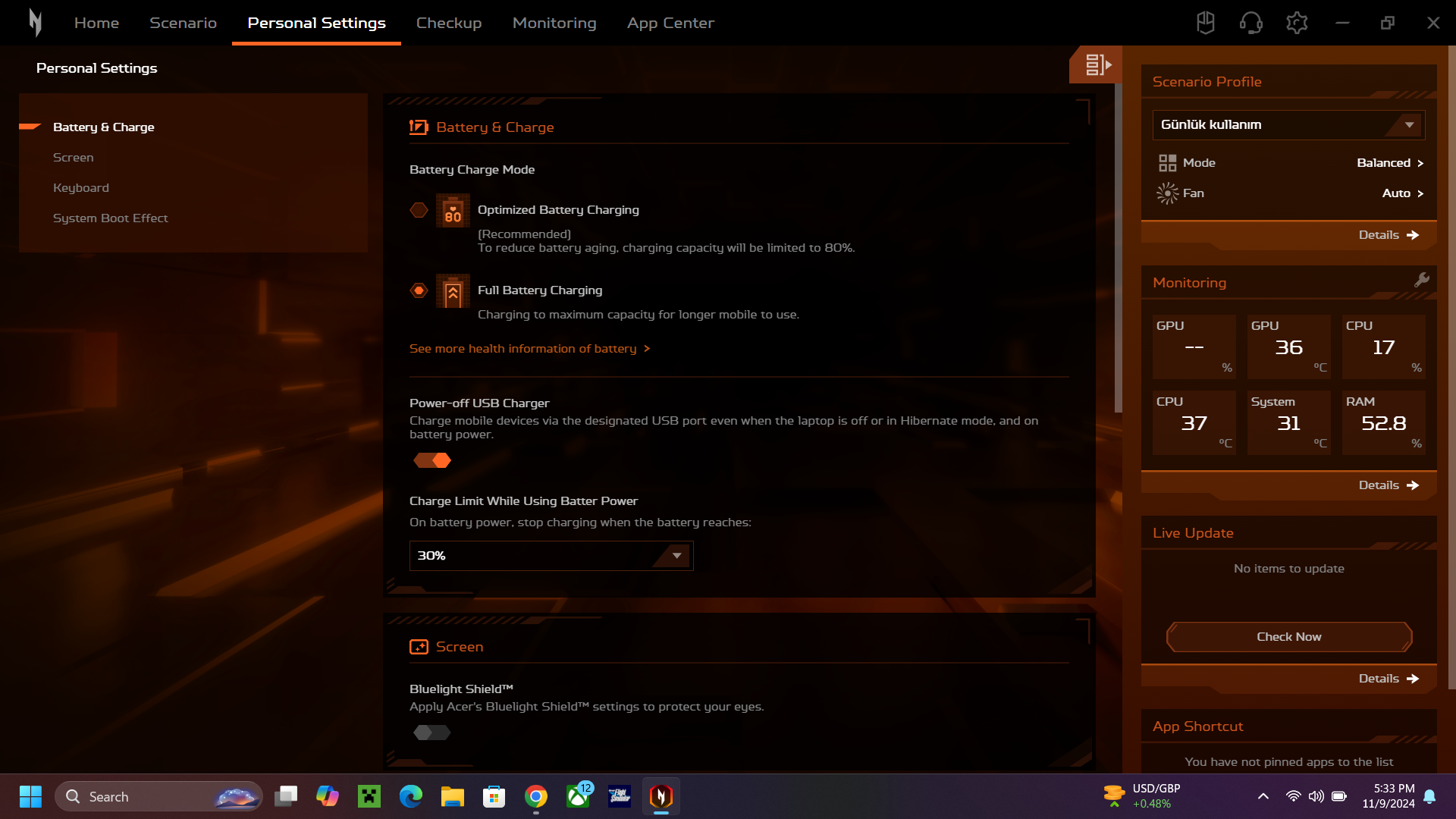Screen dimensions: 1456x819
Task: Click the Monitoring wrench icon
Action: (x=1422, y=280)
